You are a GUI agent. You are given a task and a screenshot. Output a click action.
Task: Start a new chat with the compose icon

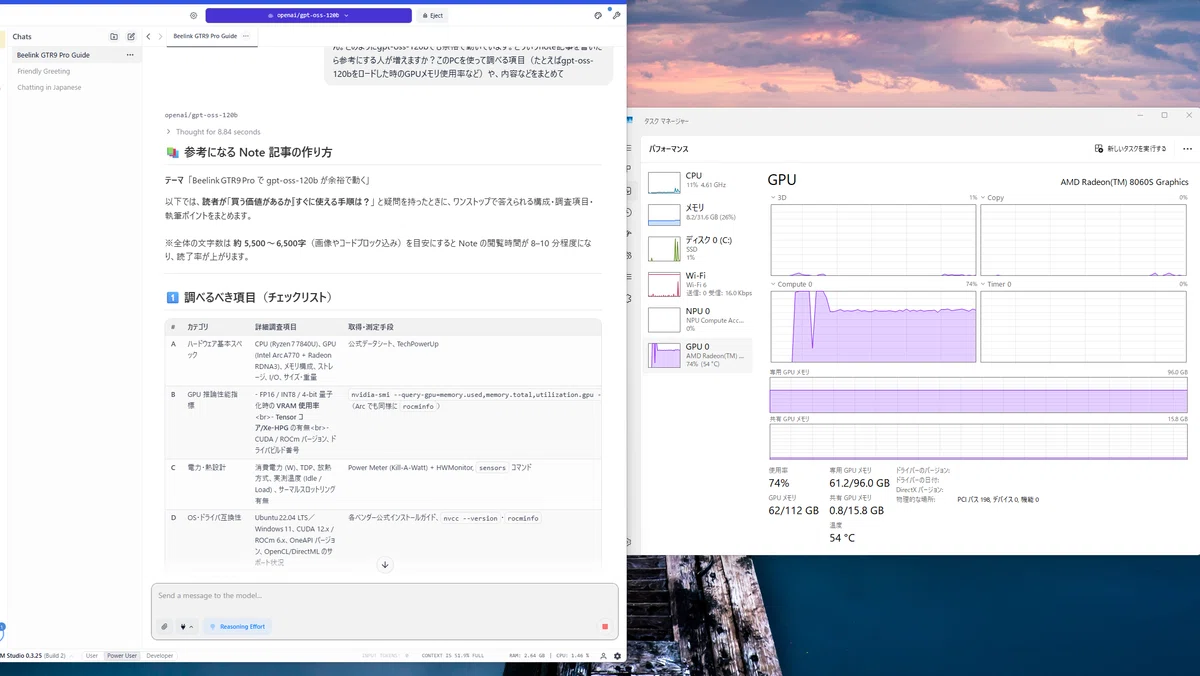coord(131,37)
